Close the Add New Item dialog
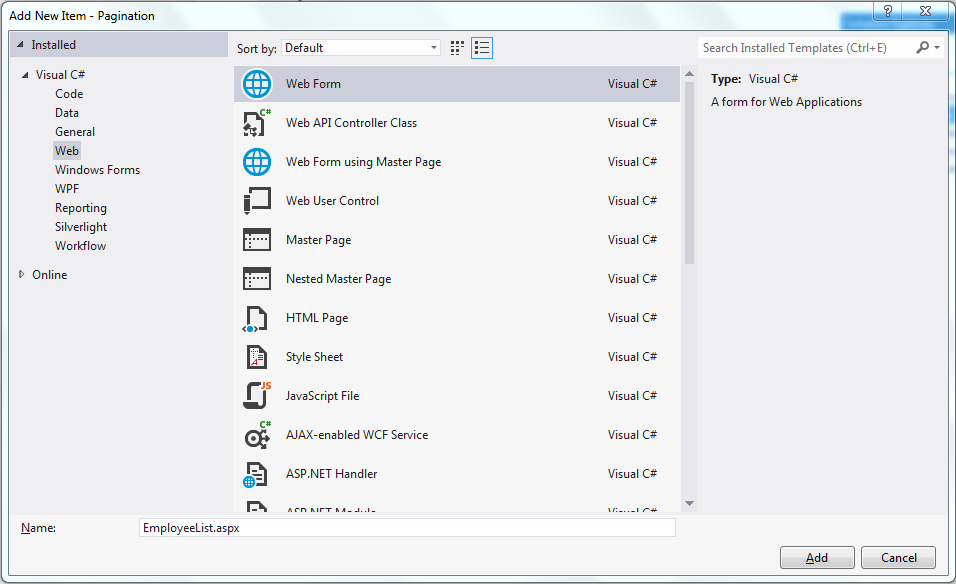 click(926, 11)
